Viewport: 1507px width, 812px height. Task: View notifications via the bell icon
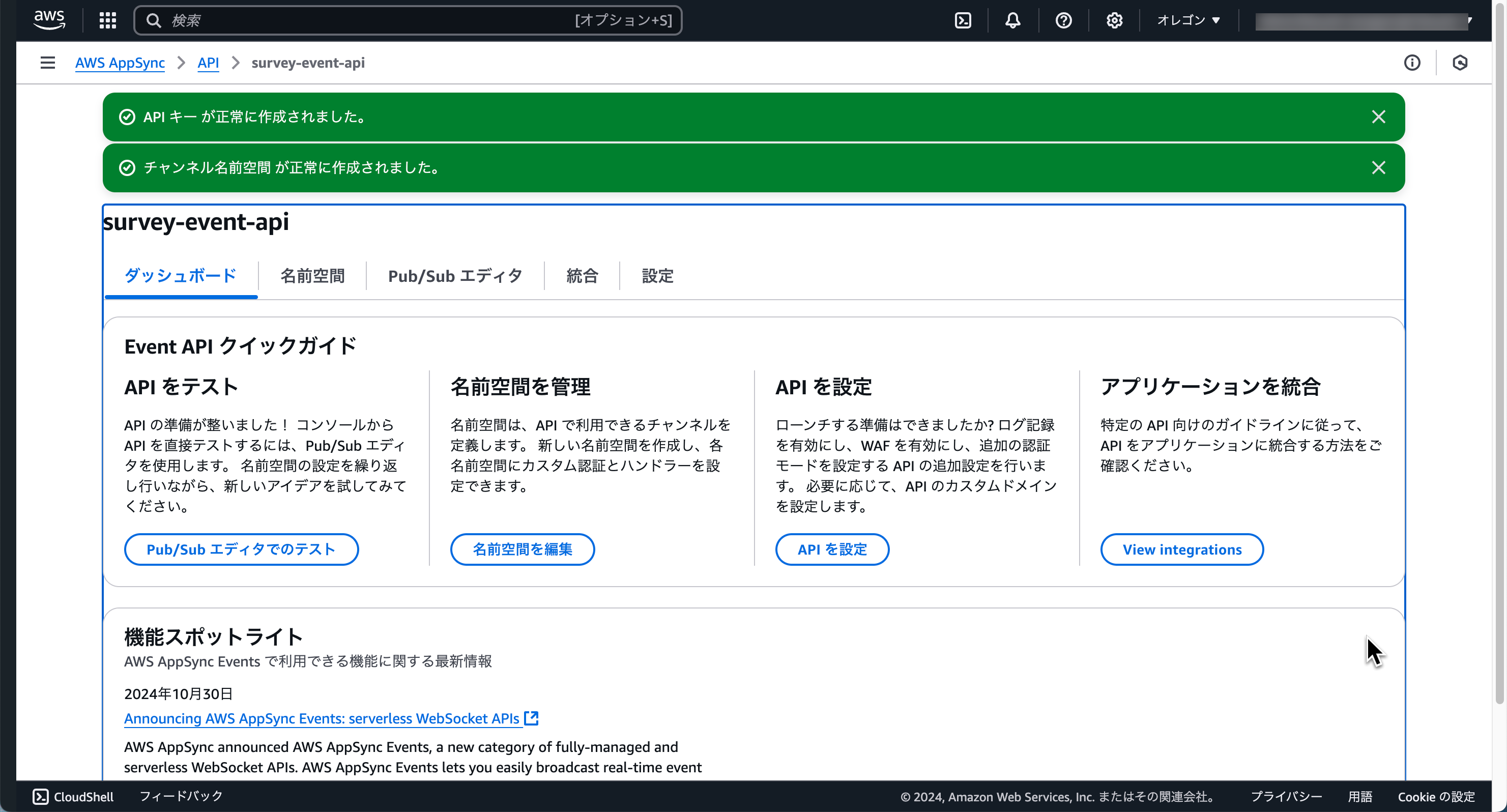pyautogui.click(x=1012, y=20)
